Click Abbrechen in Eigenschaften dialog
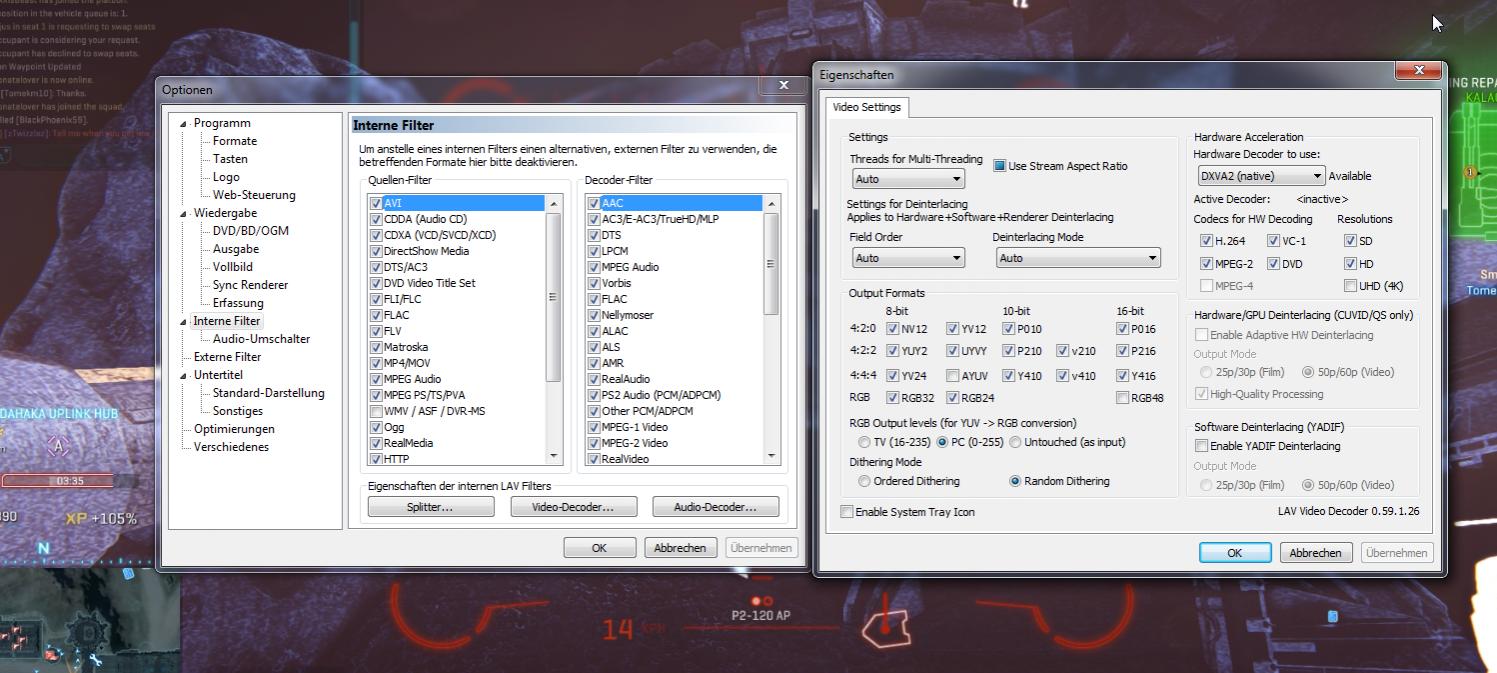This screenshot has height=673, width=1497. [1315, 553]
